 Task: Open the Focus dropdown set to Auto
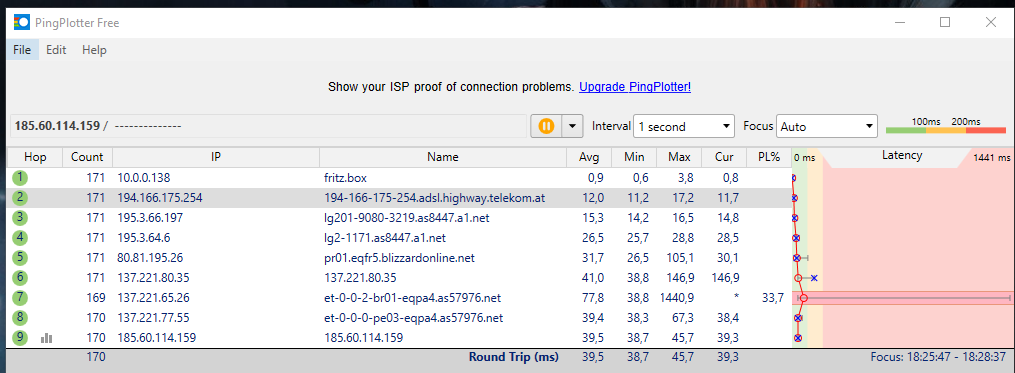(x=827, y=126)
